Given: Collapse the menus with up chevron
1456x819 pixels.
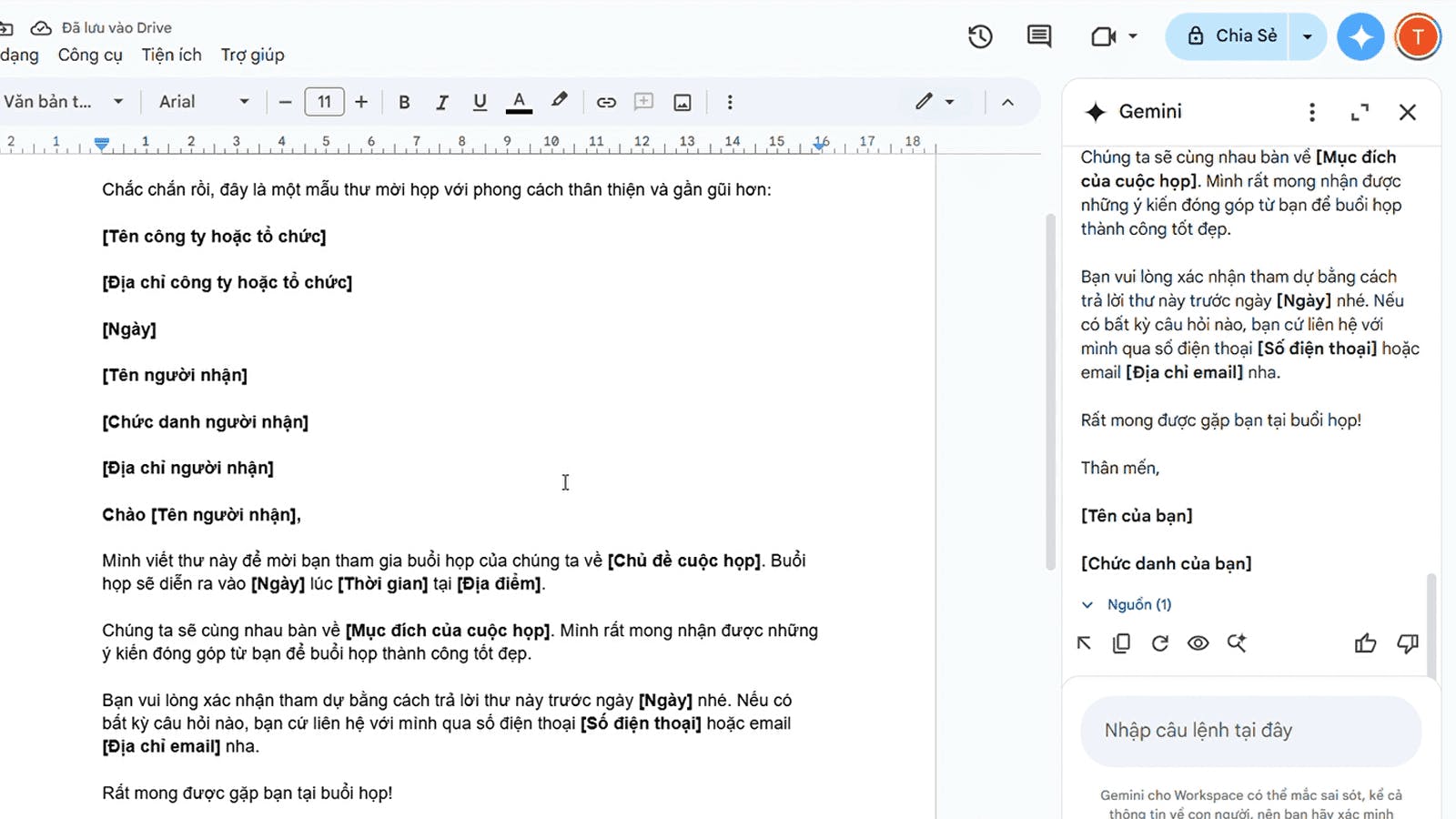Looking at the screenshot, I should pos(1007,102).
